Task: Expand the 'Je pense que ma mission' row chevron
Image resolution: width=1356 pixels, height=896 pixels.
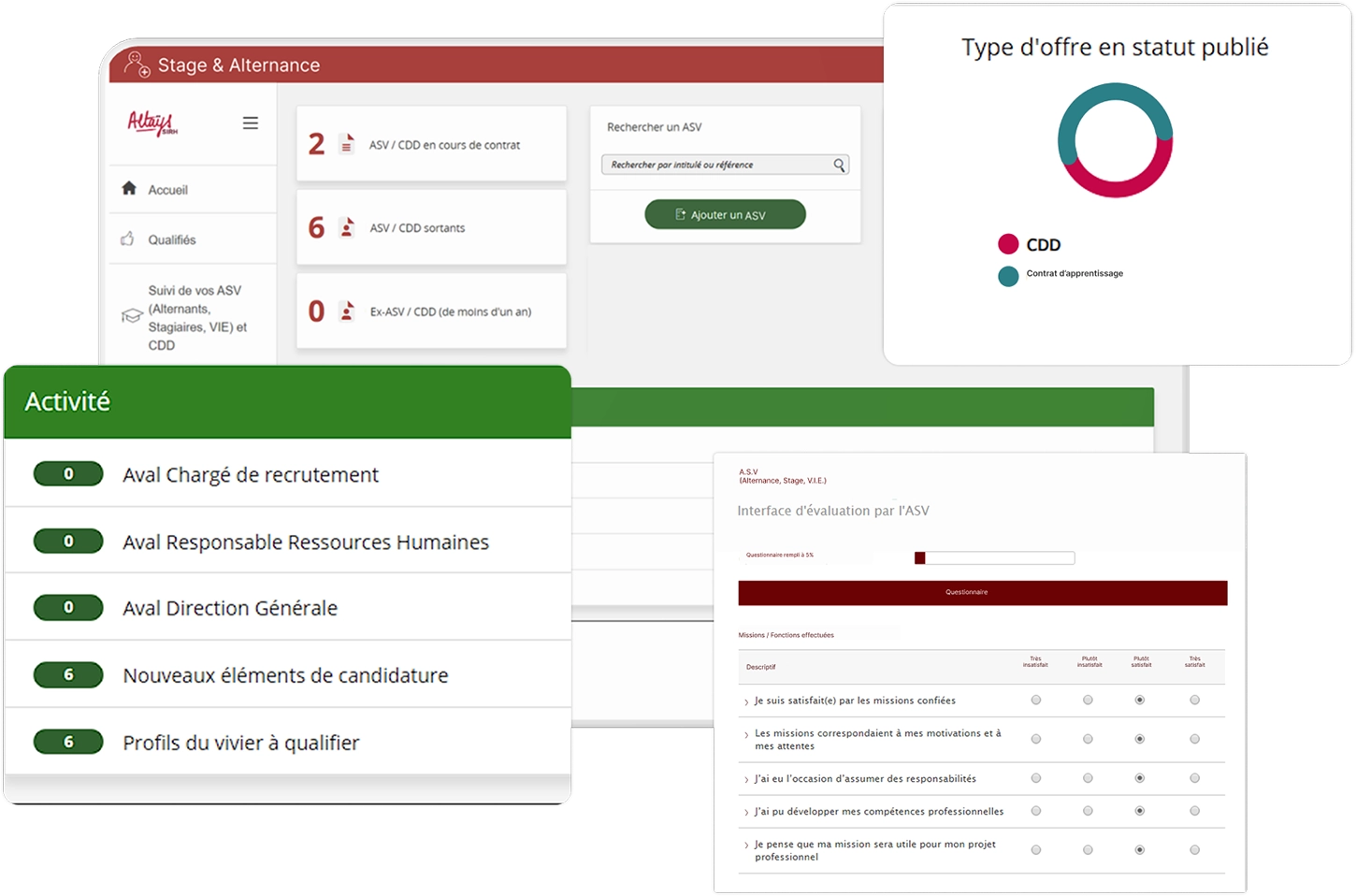Action: coord(745,845)
